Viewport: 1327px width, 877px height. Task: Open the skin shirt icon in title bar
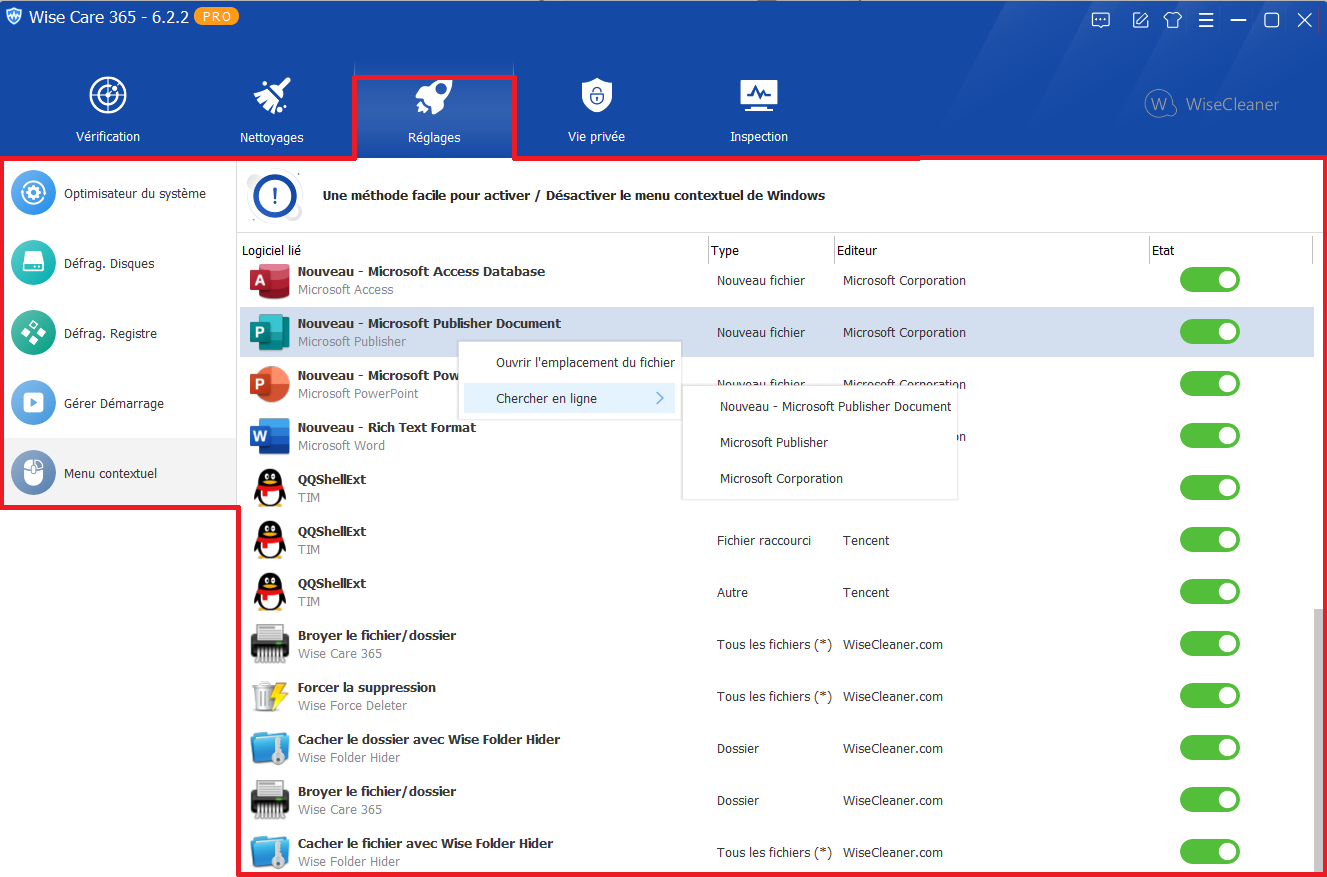(1173, 20)
